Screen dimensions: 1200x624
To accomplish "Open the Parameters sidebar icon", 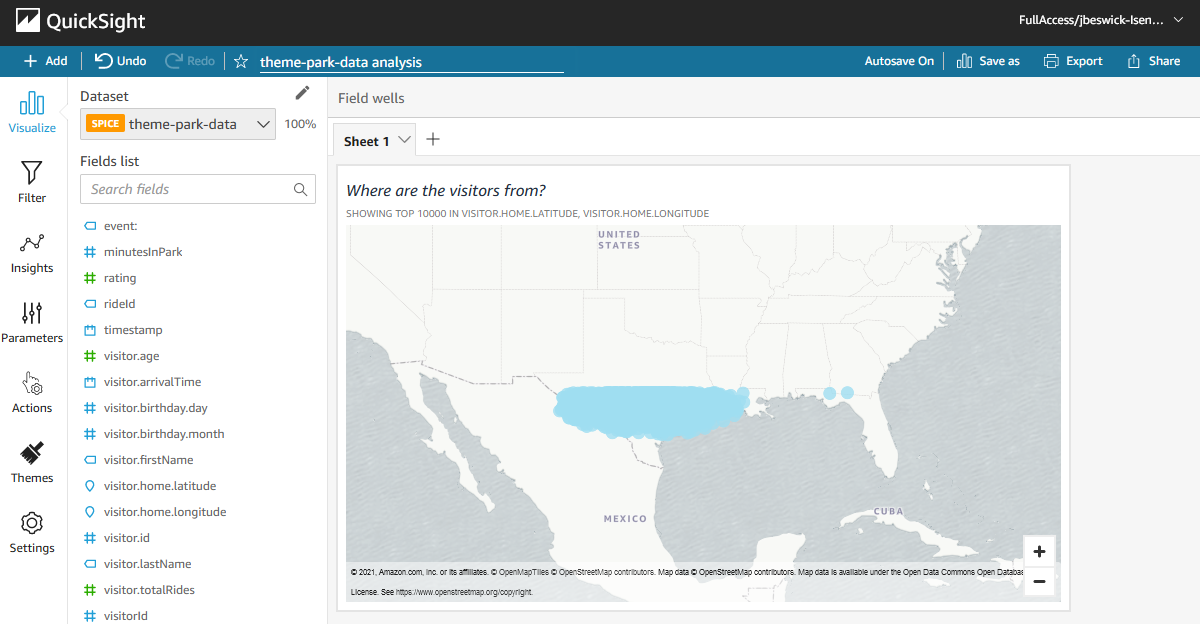I will click(32, 313).
